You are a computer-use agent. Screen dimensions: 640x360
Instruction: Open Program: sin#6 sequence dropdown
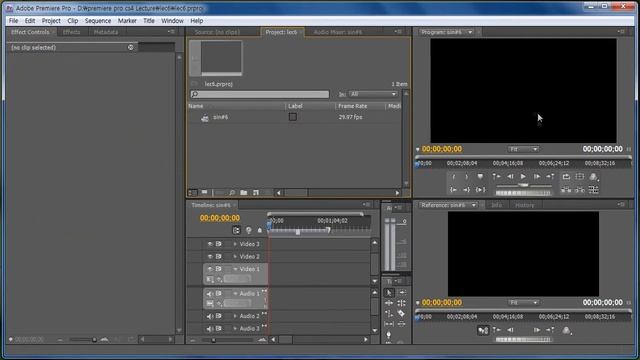tap(470, 32)
